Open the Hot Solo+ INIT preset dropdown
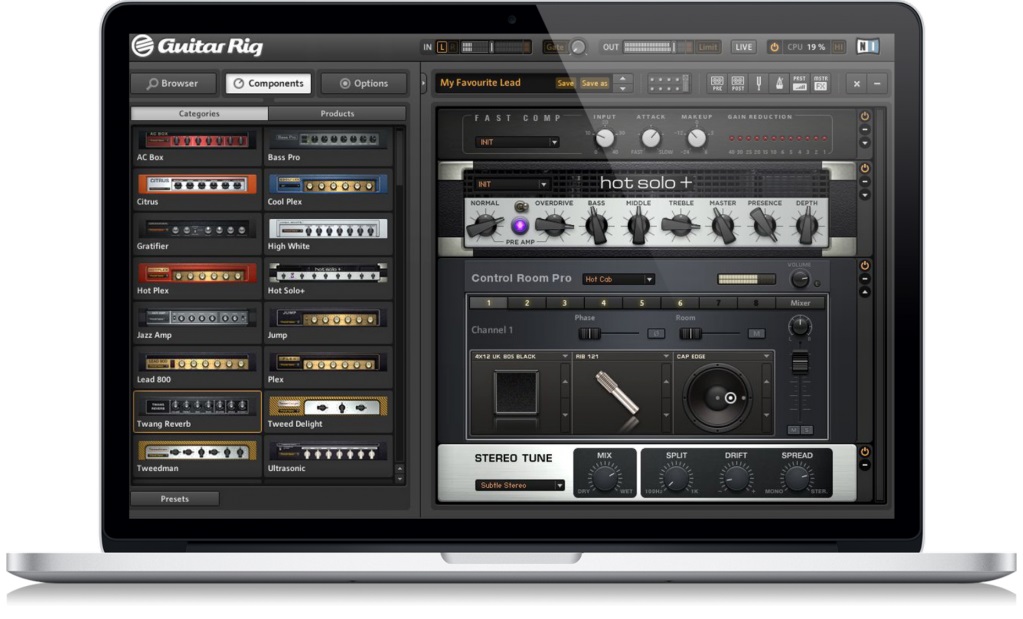Viewport: 1023px width, 619px height. pos(512,185)
